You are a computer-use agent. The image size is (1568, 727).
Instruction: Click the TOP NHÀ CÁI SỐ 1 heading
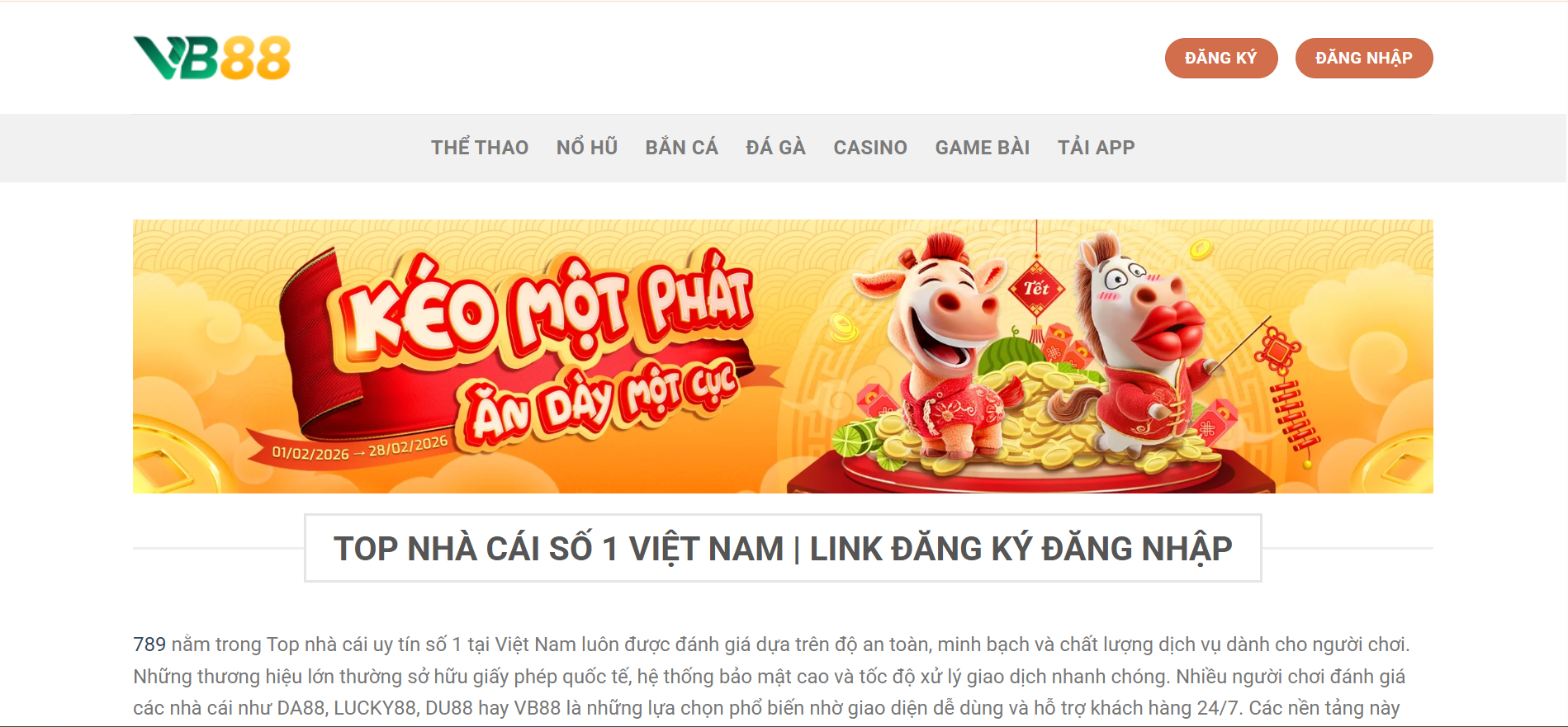pyautogui.click(x=783, y=549)
